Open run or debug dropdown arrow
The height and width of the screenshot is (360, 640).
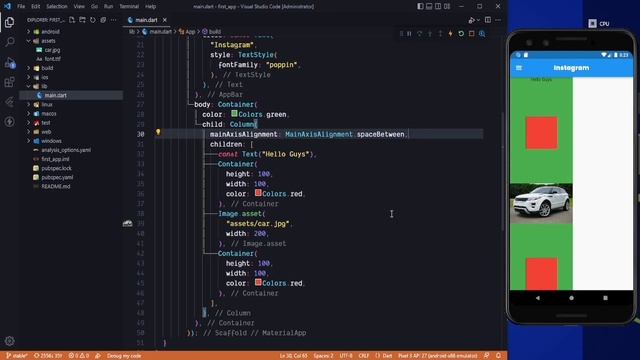pos(478,20)
